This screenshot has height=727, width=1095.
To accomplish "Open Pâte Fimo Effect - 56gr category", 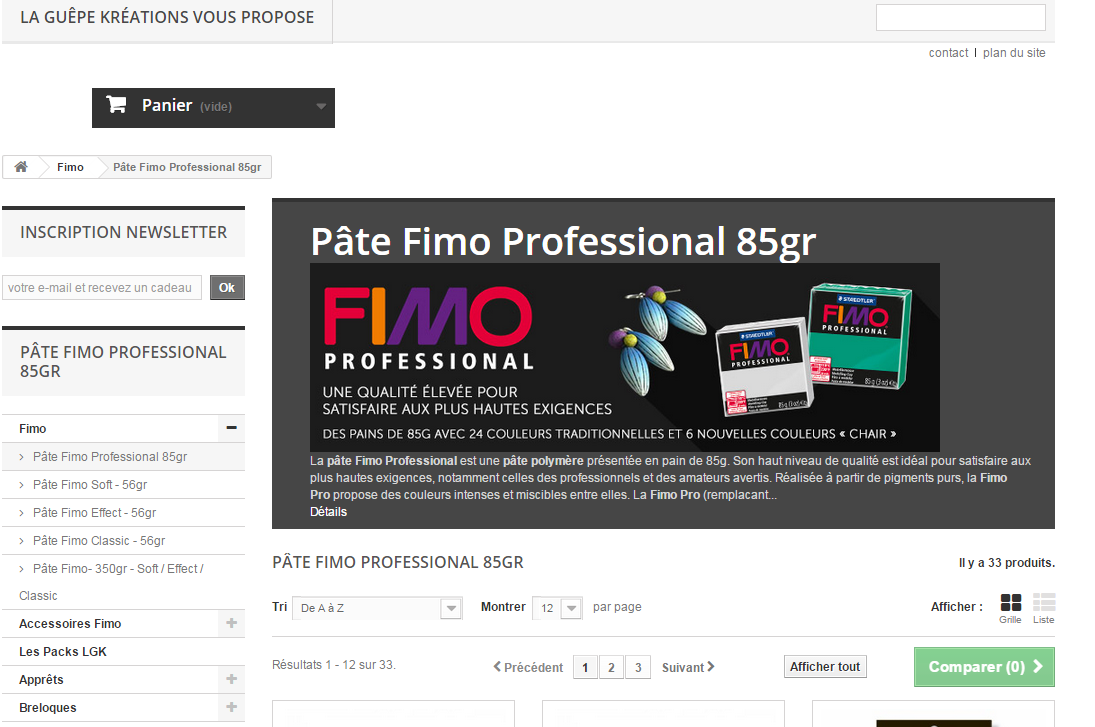I will coord(94,513).
